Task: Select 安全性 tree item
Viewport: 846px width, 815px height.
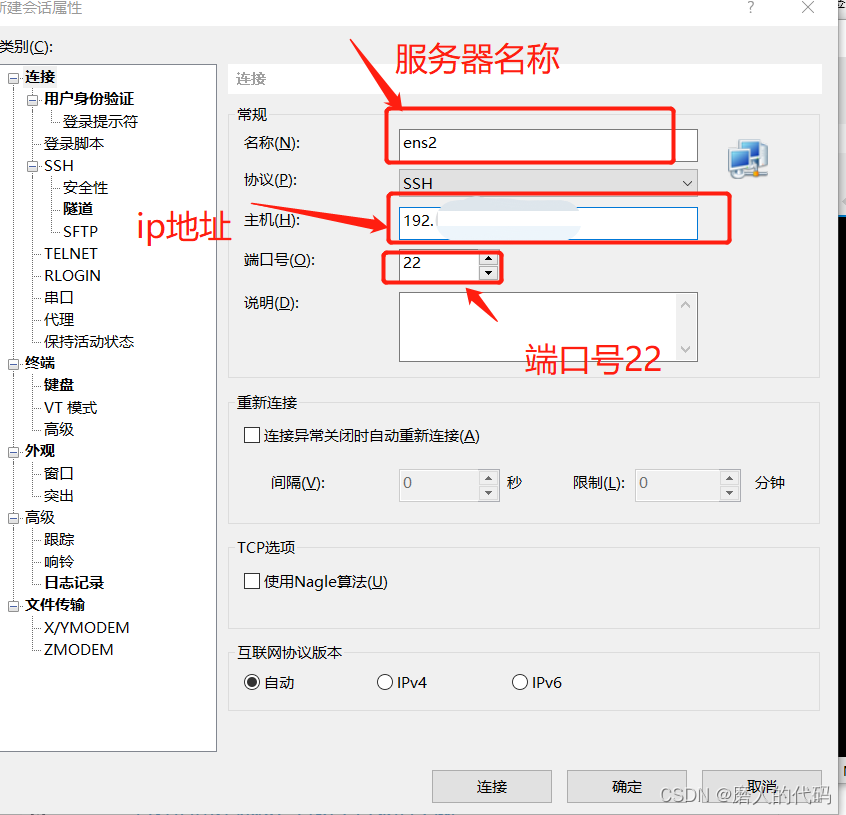Action: pyautogui.click(x=85, y=188)
